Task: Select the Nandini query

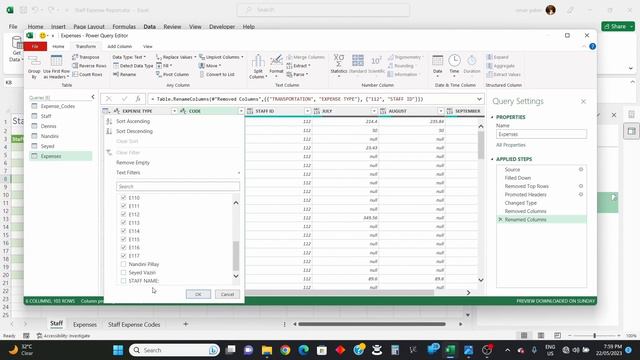Action: (x=49, y=136)
